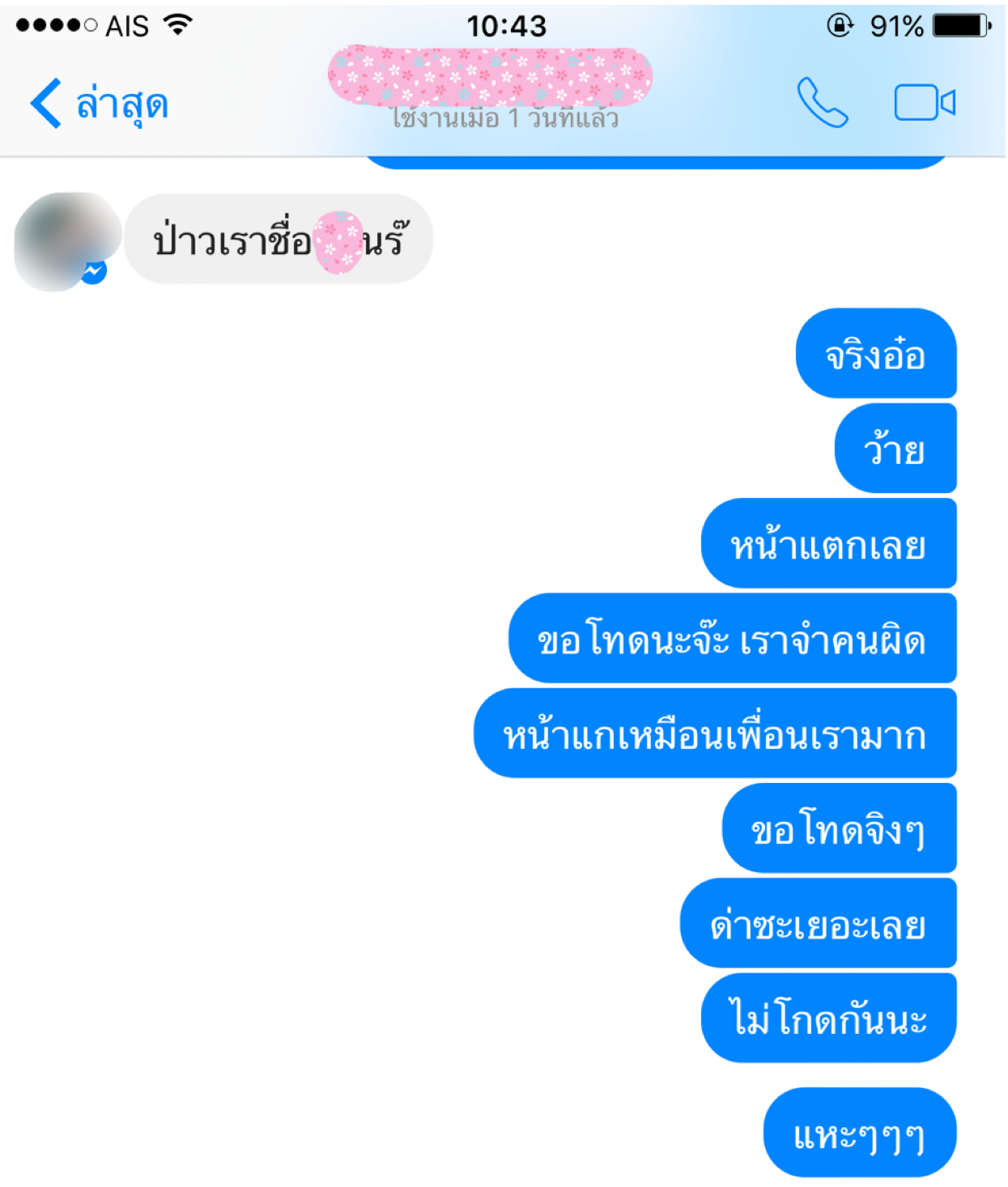Tap the battery indicator icon
This screenshot has width=1008, height=1187.
pyautogui.click(x=962, y=26)
